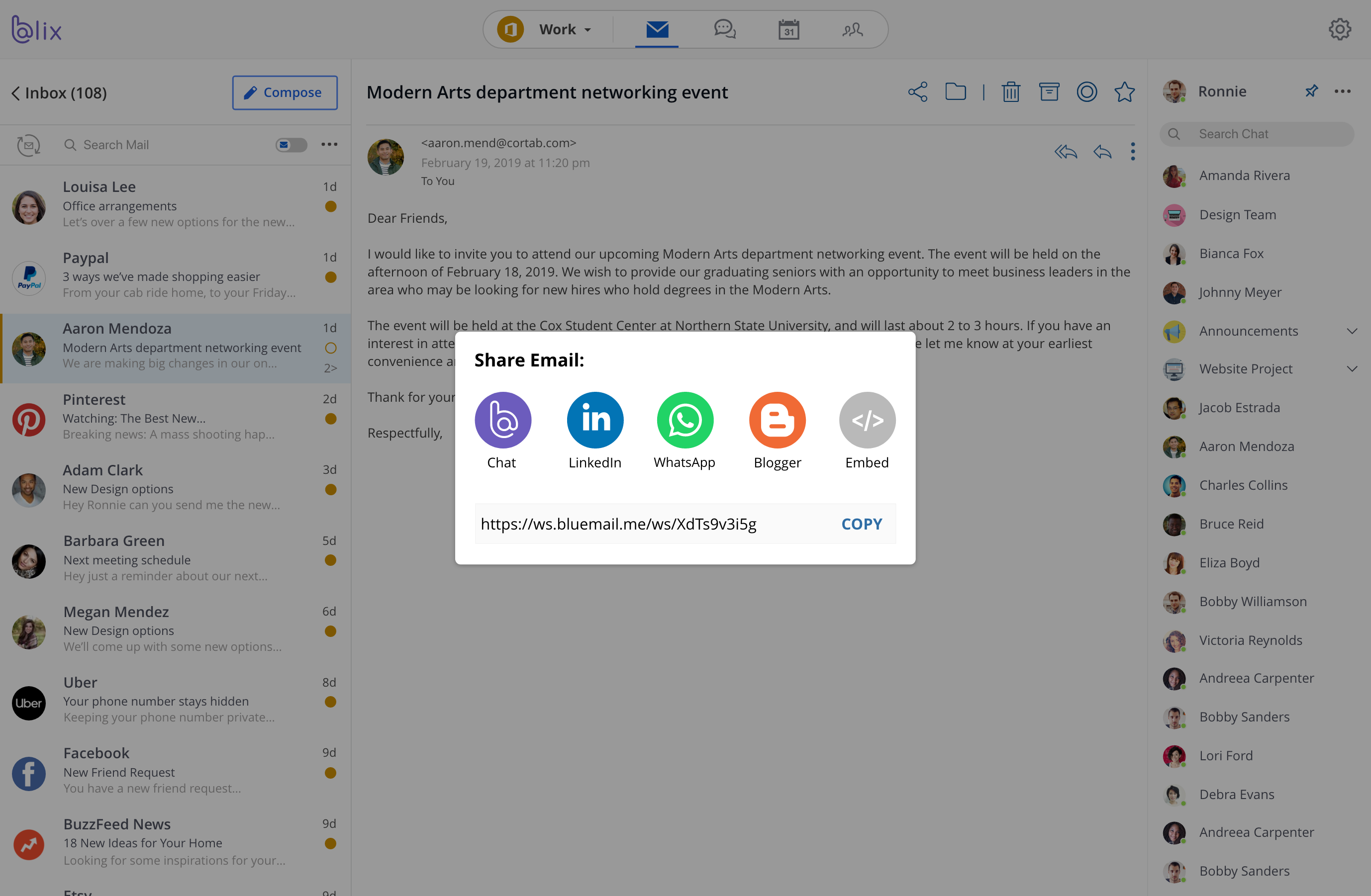Focus the Search Chat field

coord(1257,134)
